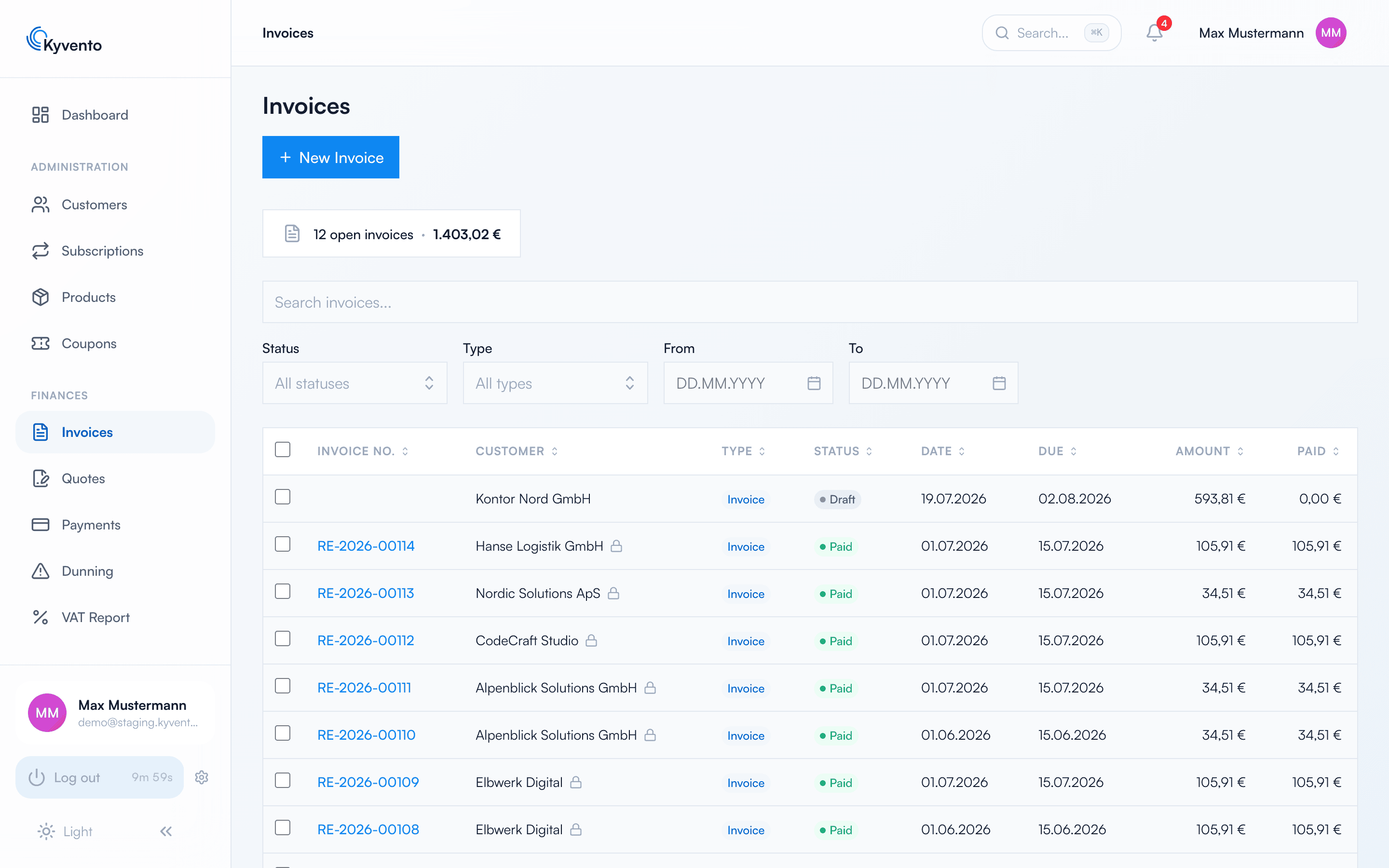1389x868 pixels.
Task: Click the To date input
Action: (933, 383)
